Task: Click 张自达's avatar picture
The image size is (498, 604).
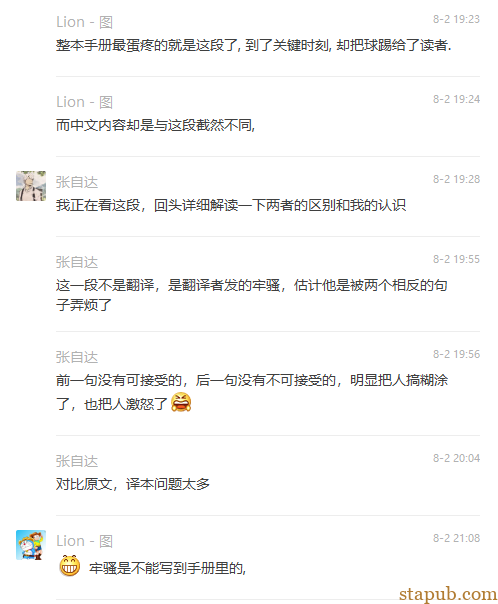Action: point(31,186)
